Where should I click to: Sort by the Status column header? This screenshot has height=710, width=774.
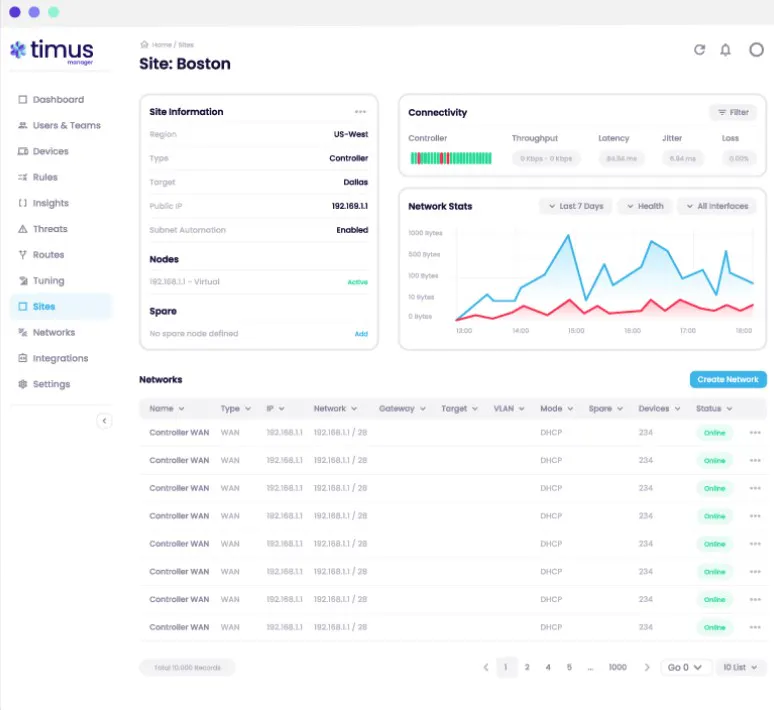point(714,409)
